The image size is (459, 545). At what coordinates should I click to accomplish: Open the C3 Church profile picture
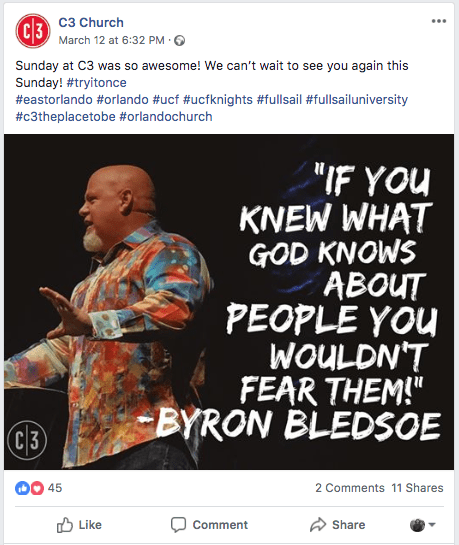click(33, 31)
